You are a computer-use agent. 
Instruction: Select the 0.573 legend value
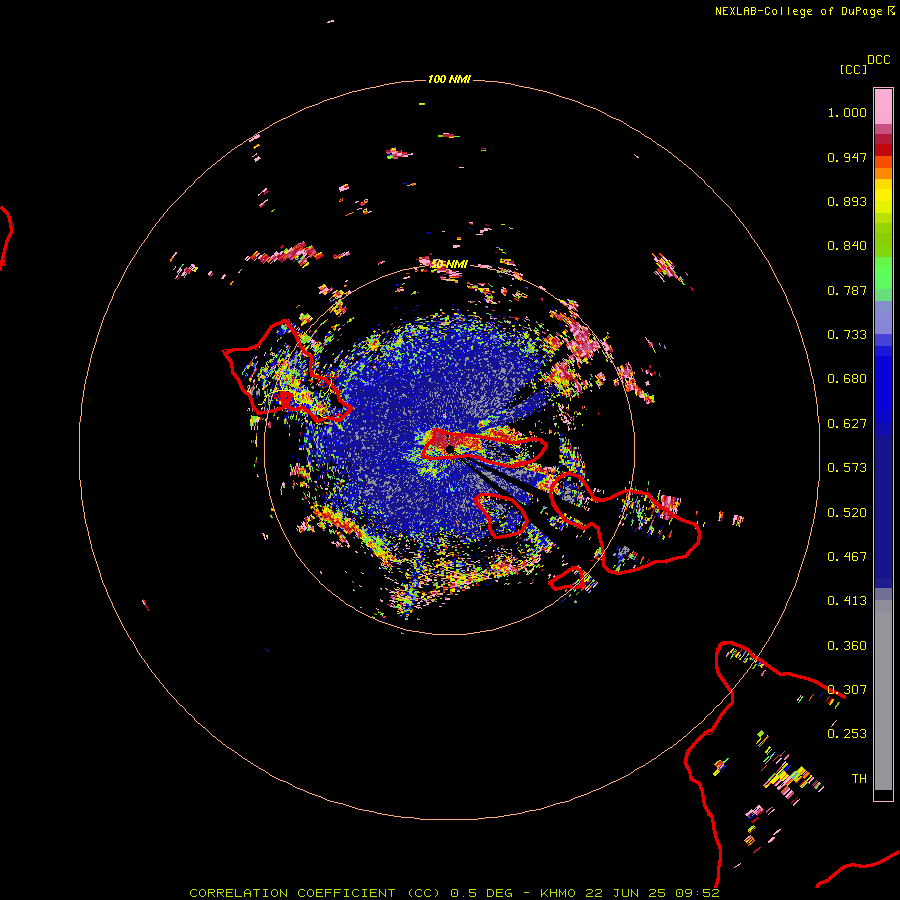click(847, 468)
